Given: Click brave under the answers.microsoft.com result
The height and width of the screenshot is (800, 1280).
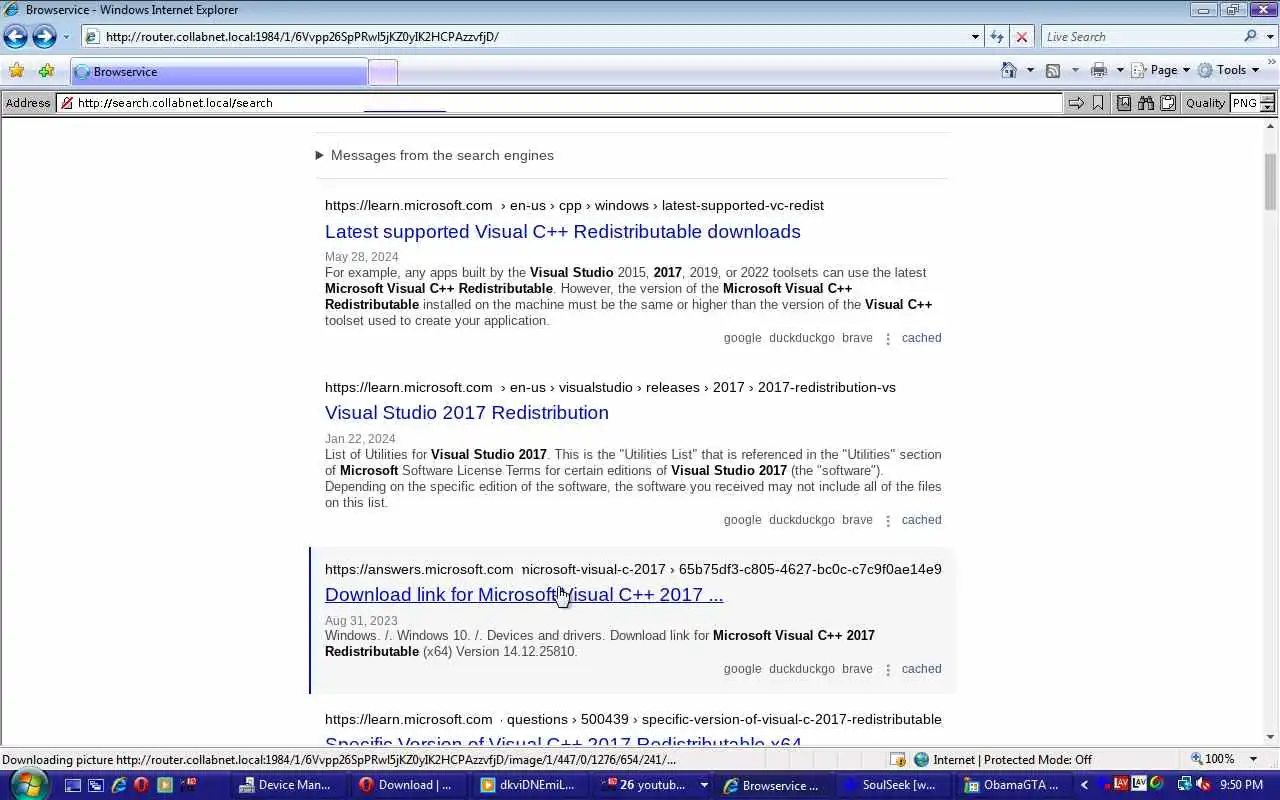Looking at the screenshot, I should click(x=857, y=669).
